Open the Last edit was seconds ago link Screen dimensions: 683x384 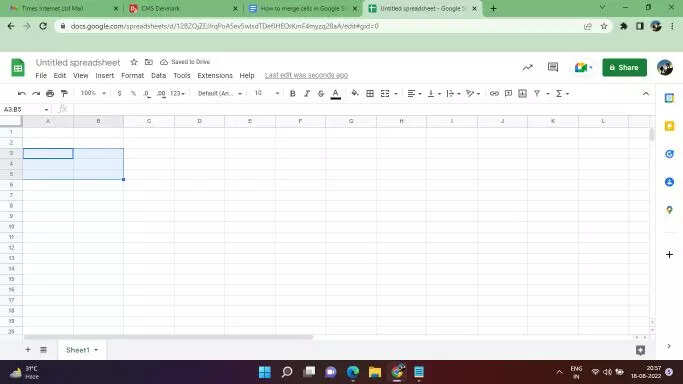pyautogui.click(x=306, y=75)
